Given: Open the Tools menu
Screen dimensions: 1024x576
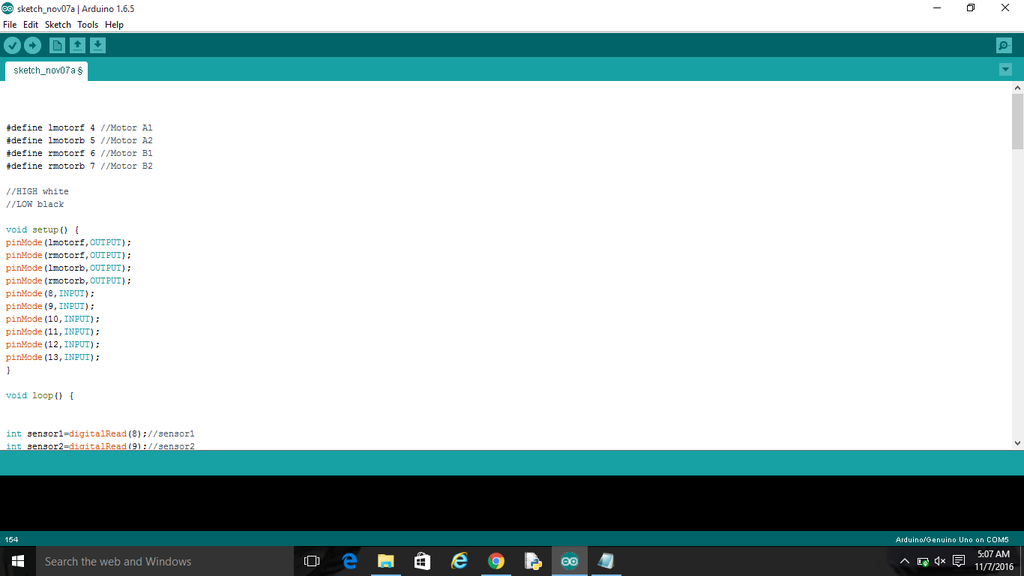Looking at the screenshot, I should [x=88, y=25].
